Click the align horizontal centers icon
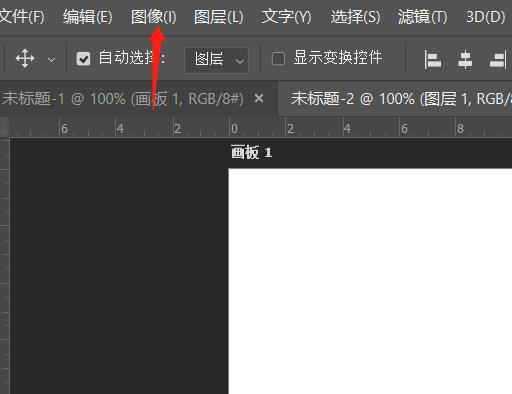The height and width of the screenshot is (394, 512). 465,59
